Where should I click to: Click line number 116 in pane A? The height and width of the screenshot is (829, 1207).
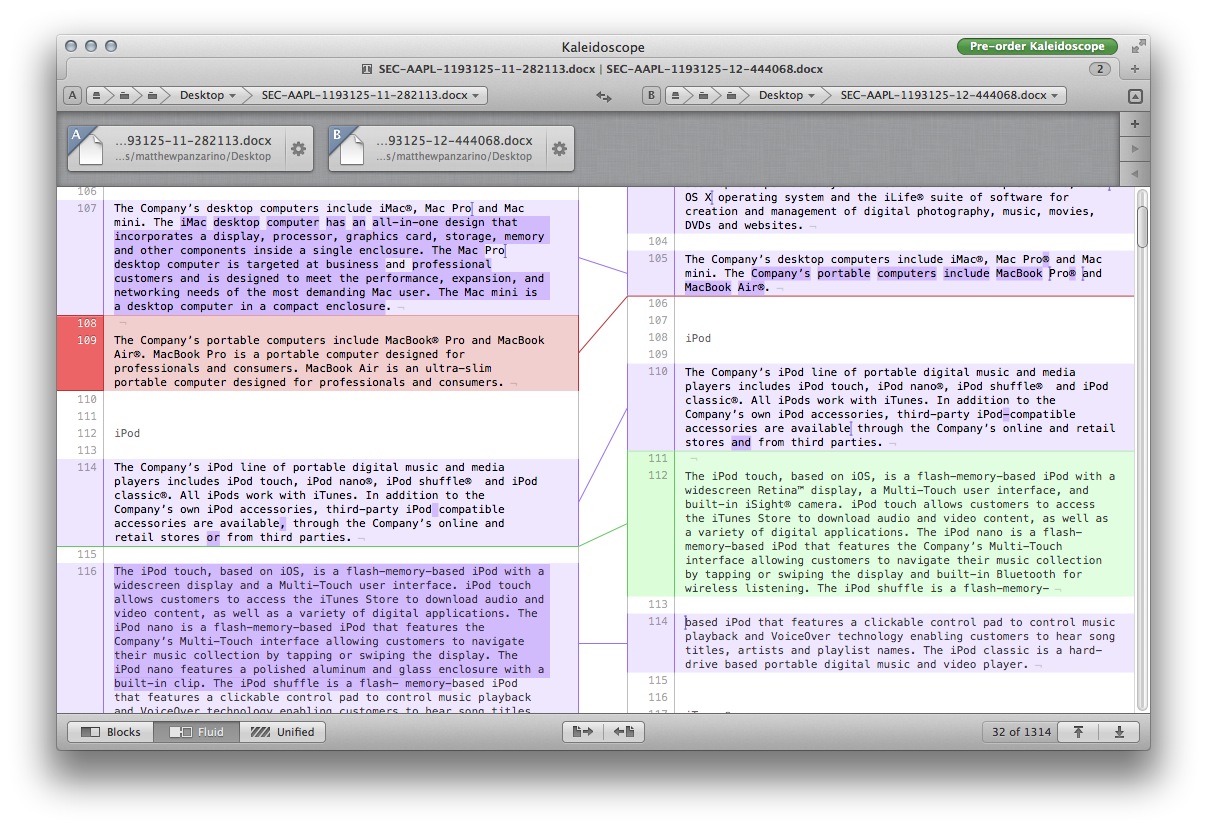click(x=87, y=571)
